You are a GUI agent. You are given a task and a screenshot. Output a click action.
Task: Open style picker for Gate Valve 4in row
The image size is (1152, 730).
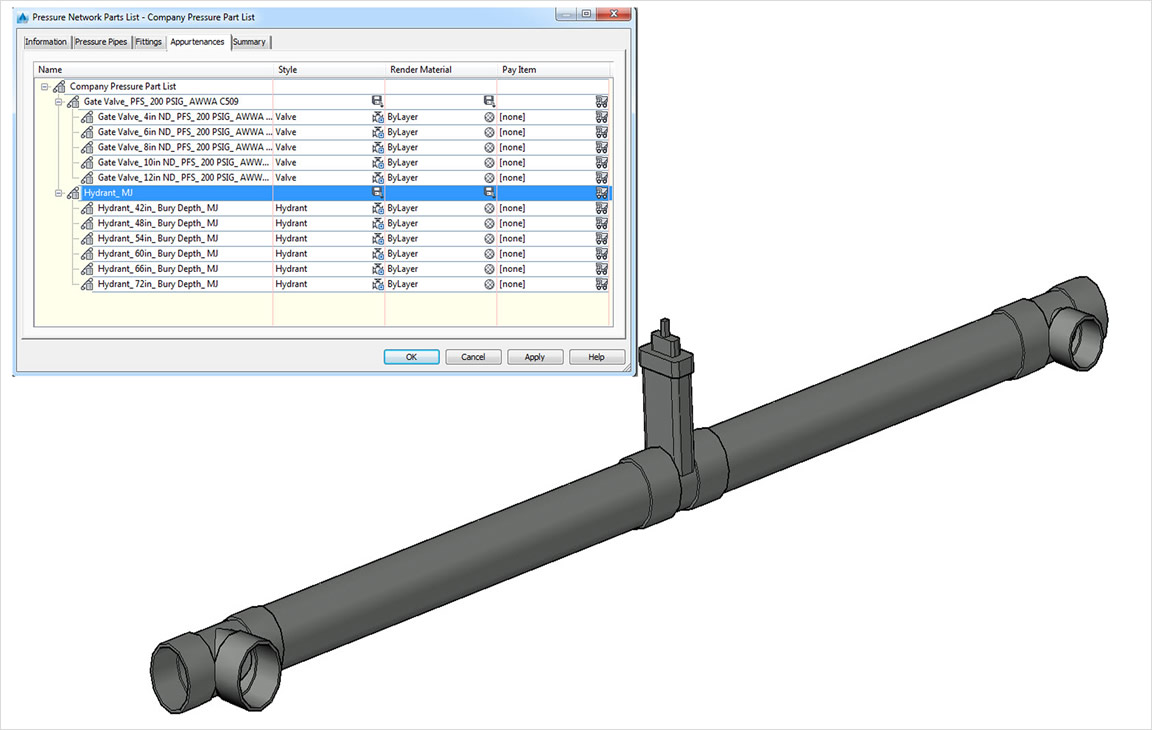tap(378, 118)
